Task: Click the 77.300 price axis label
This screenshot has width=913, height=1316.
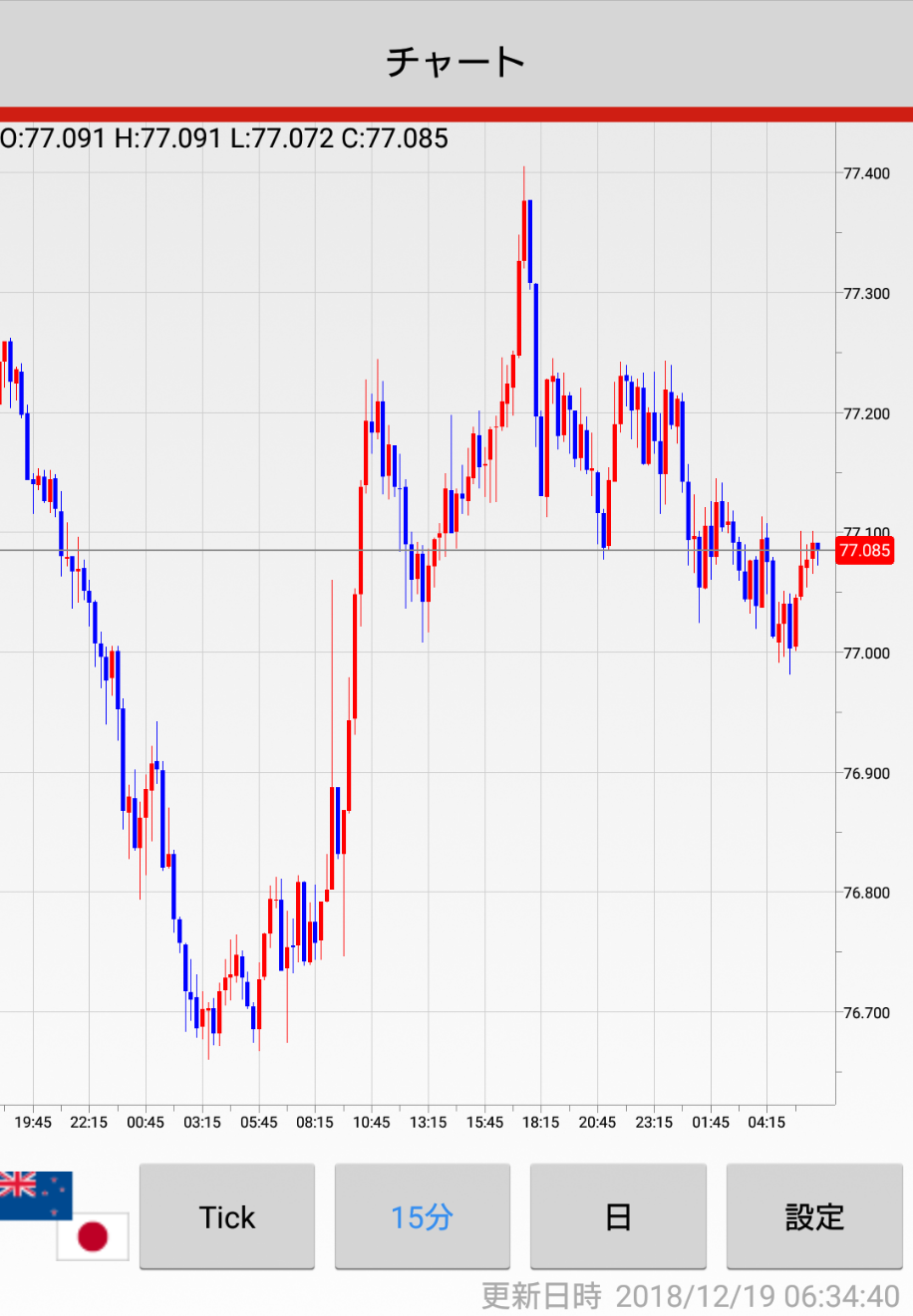Action: [x=866, y=294]
